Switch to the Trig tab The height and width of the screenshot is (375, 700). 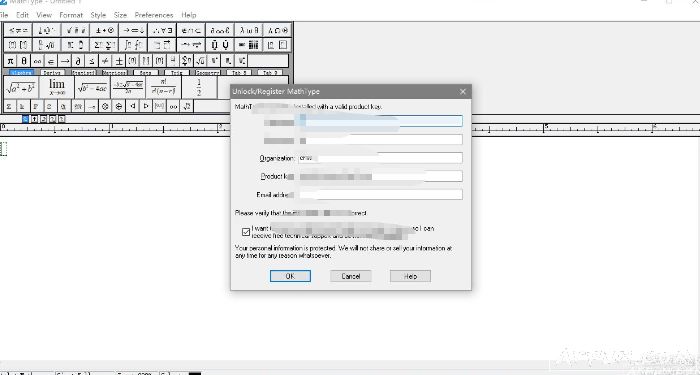pos(176,72)
